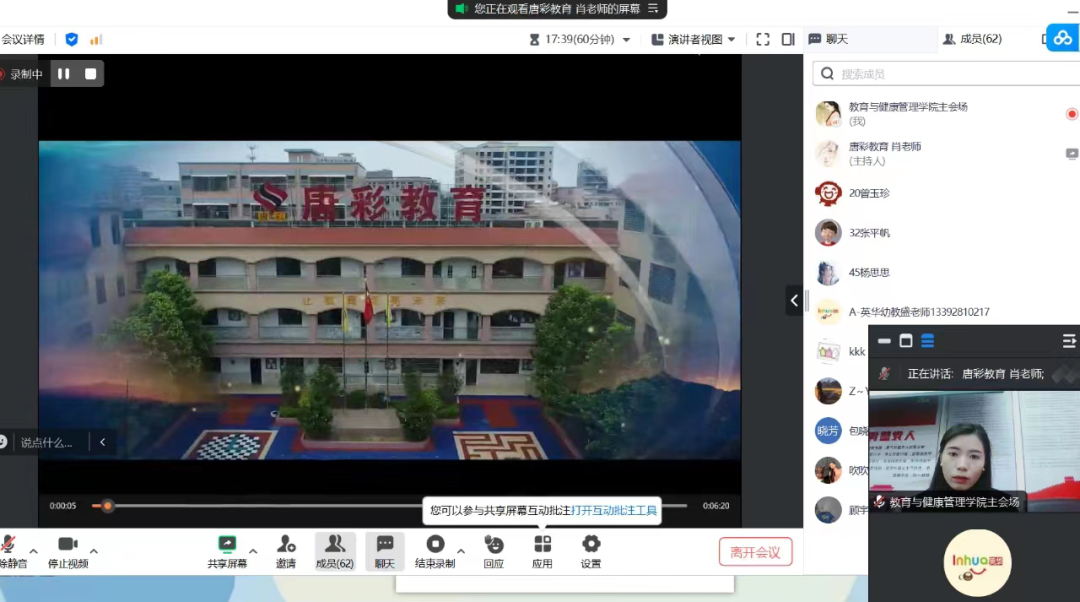Viewport: 1080px width, 602px height.
Task: Switch to the 聊天 tab in side panel
Action: pos(829,39)
